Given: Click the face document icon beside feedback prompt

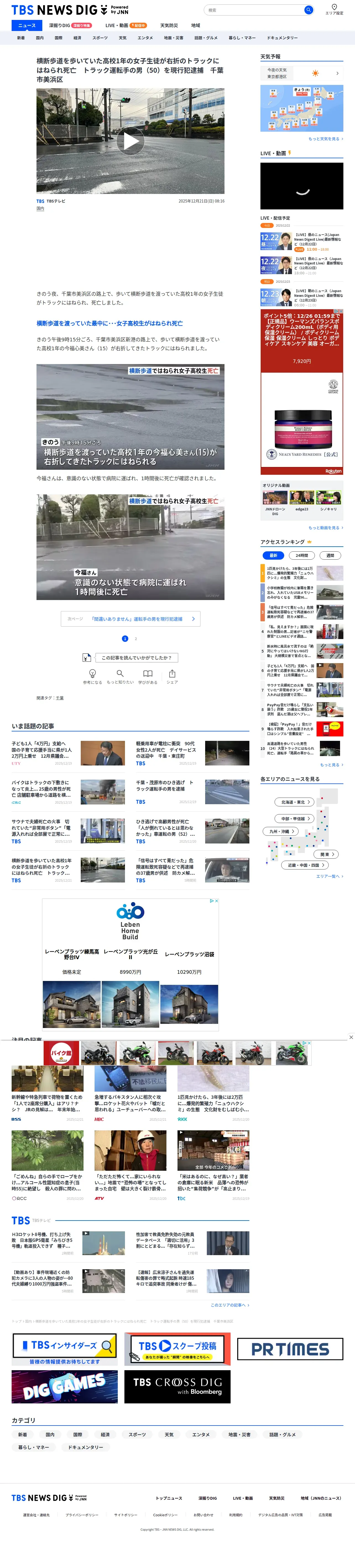Looking at the screenshot, I should (87, 657).
